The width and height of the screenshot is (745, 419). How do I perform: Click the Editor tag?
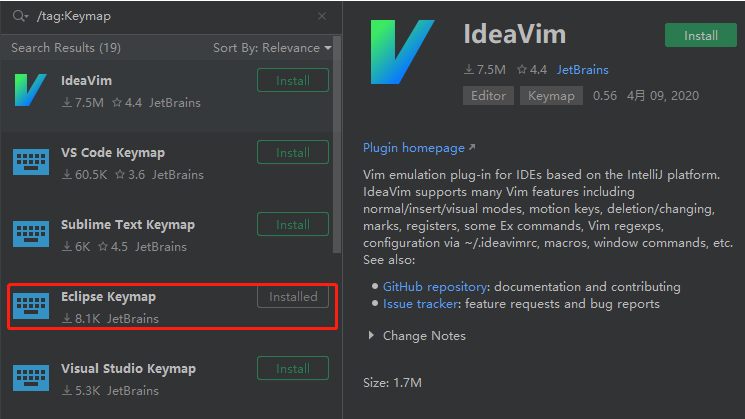coord(488,95)
